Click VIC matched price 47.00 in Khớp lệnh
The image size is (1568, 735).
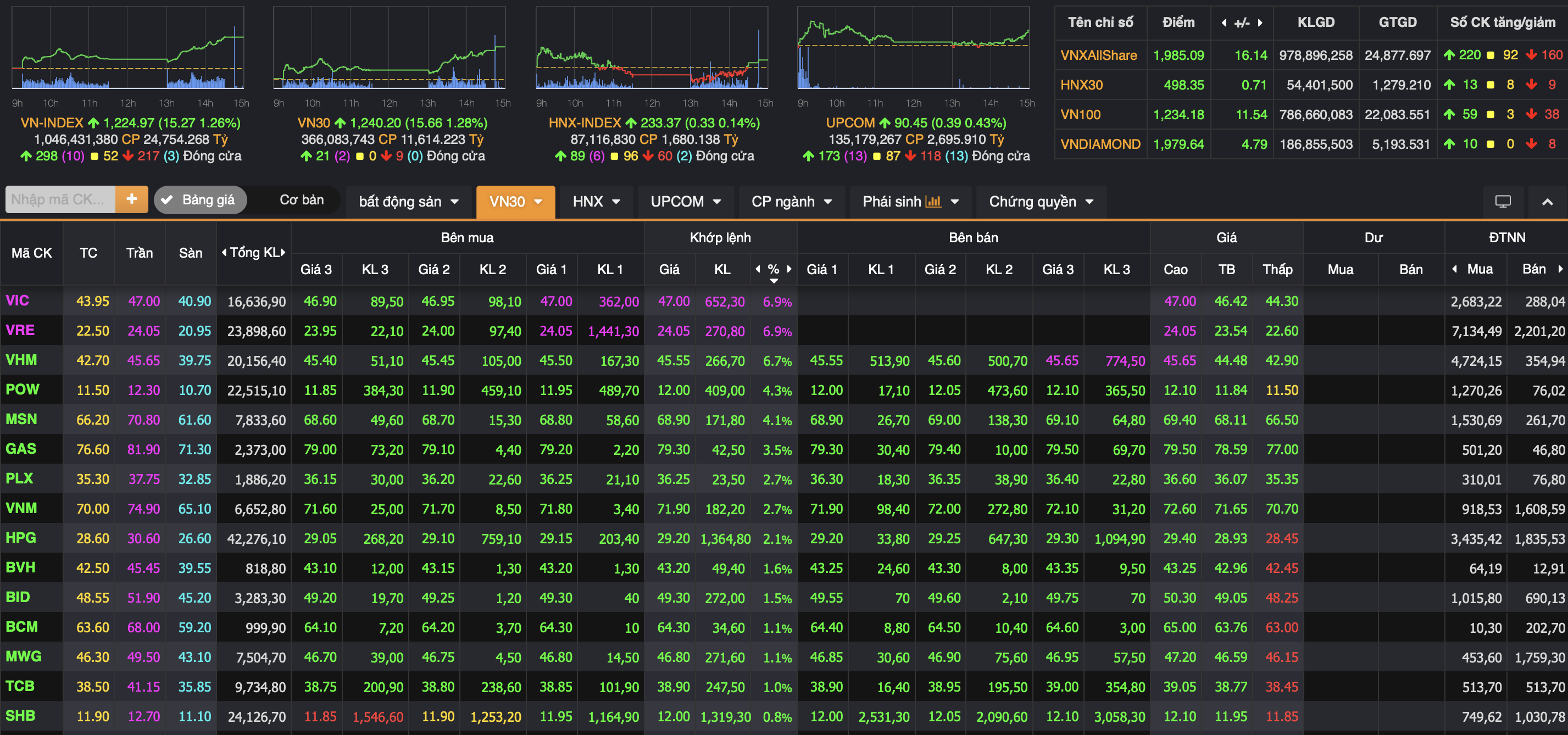673,301
